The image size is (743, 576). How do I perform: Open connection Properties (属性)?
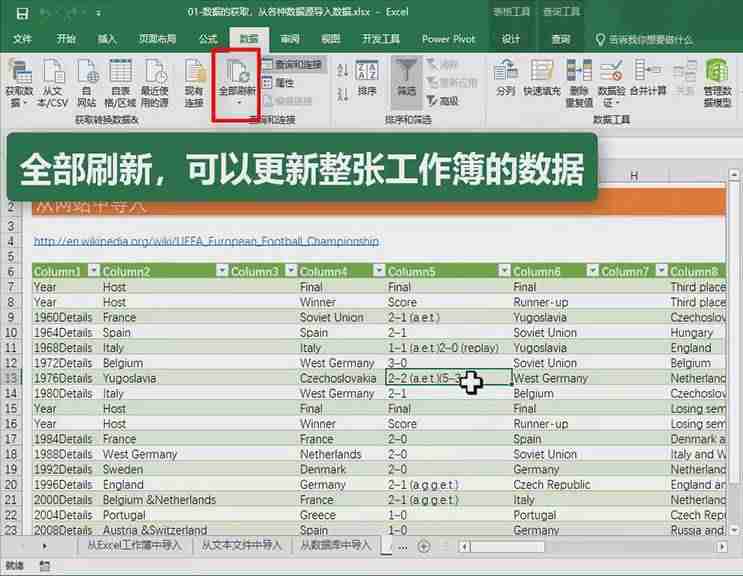(279, 83)
